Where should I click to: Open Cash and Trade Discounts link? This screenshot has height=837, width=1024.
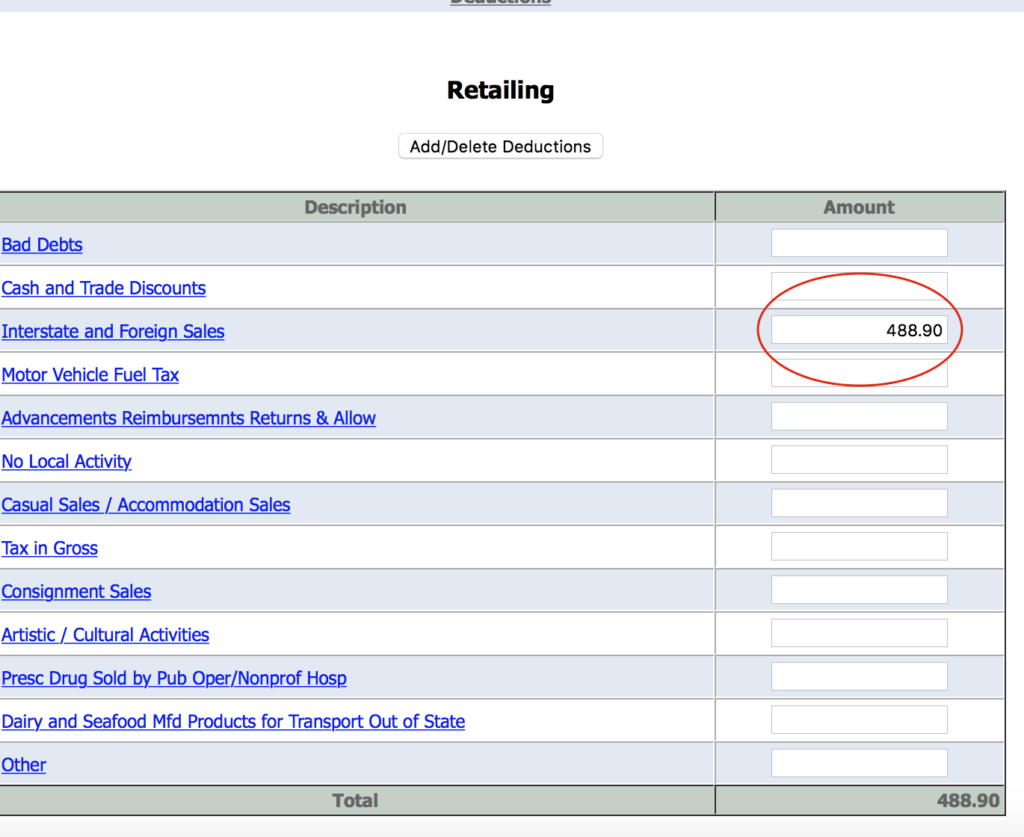click(103, 288)
